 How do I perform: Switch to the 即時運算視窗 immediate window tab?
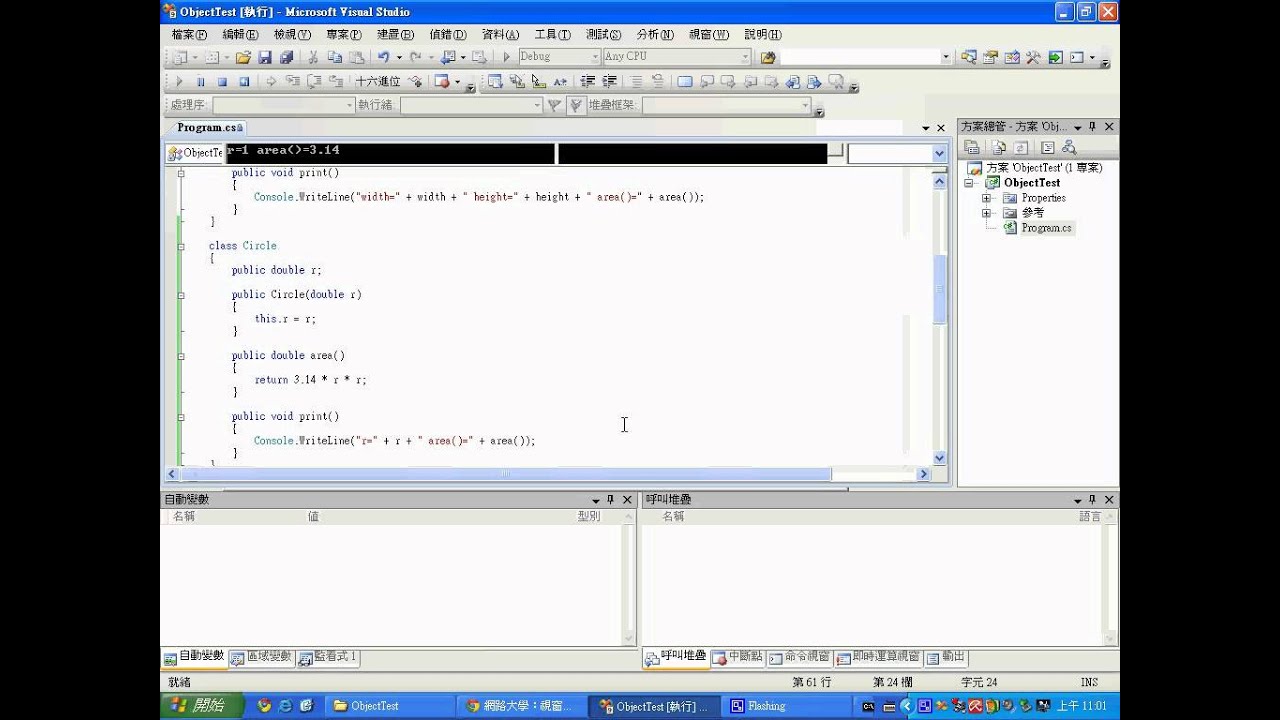[878, 657]
